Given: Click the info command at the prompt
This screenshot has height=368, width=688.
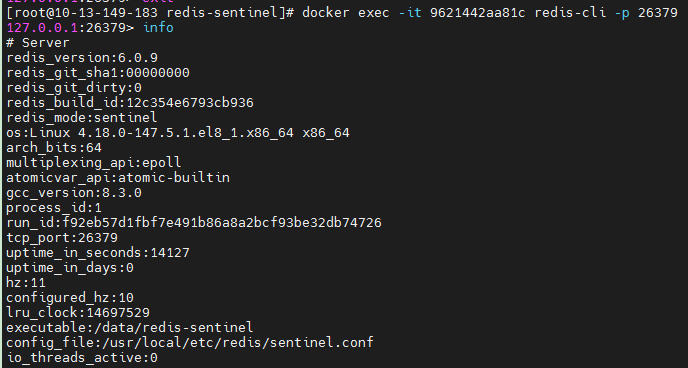Looking at the screenshot, I should [x=158, y=28].
